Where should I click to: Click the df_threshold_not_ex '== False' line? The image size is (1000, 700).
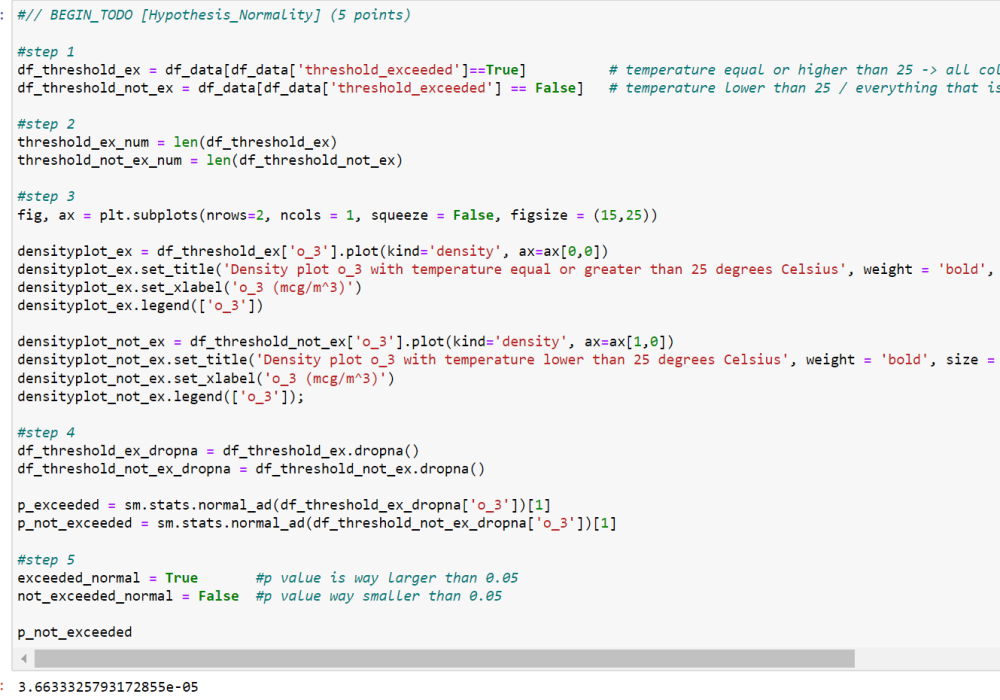coord(298,88)
